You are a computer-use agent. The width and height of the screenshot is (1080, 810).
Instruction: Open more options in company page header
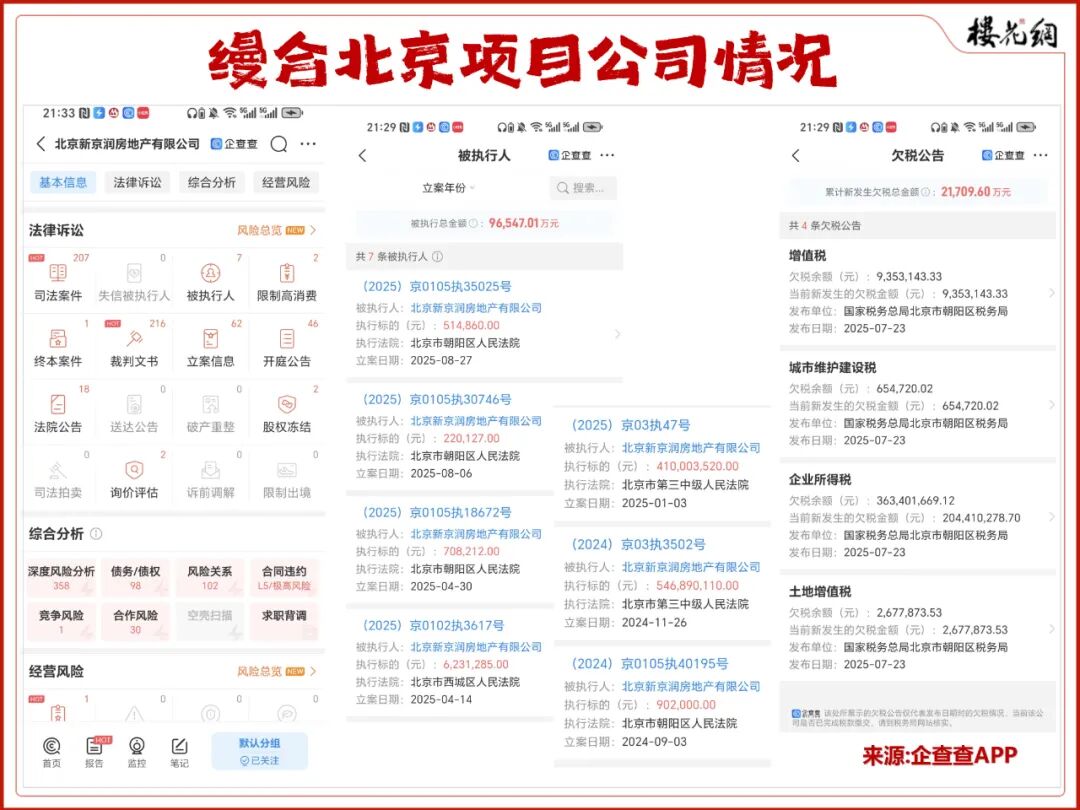(x=308, y=144)
